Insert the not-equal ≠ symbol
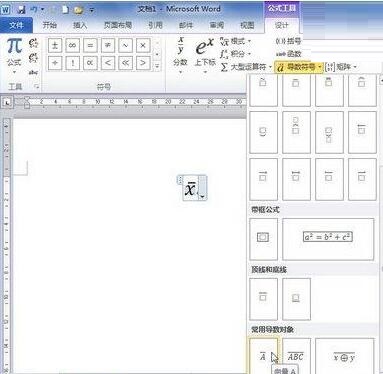This screenshot has width=383, height=374. [108, 45]
